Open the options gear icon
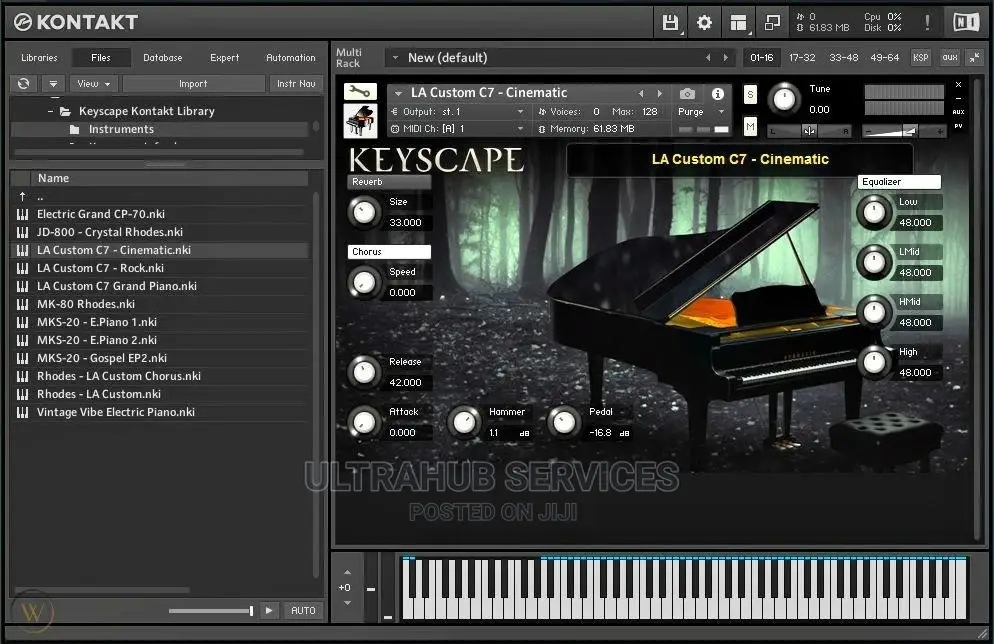The height and width of the screenshot is (644, 994). tap(704, 23)
